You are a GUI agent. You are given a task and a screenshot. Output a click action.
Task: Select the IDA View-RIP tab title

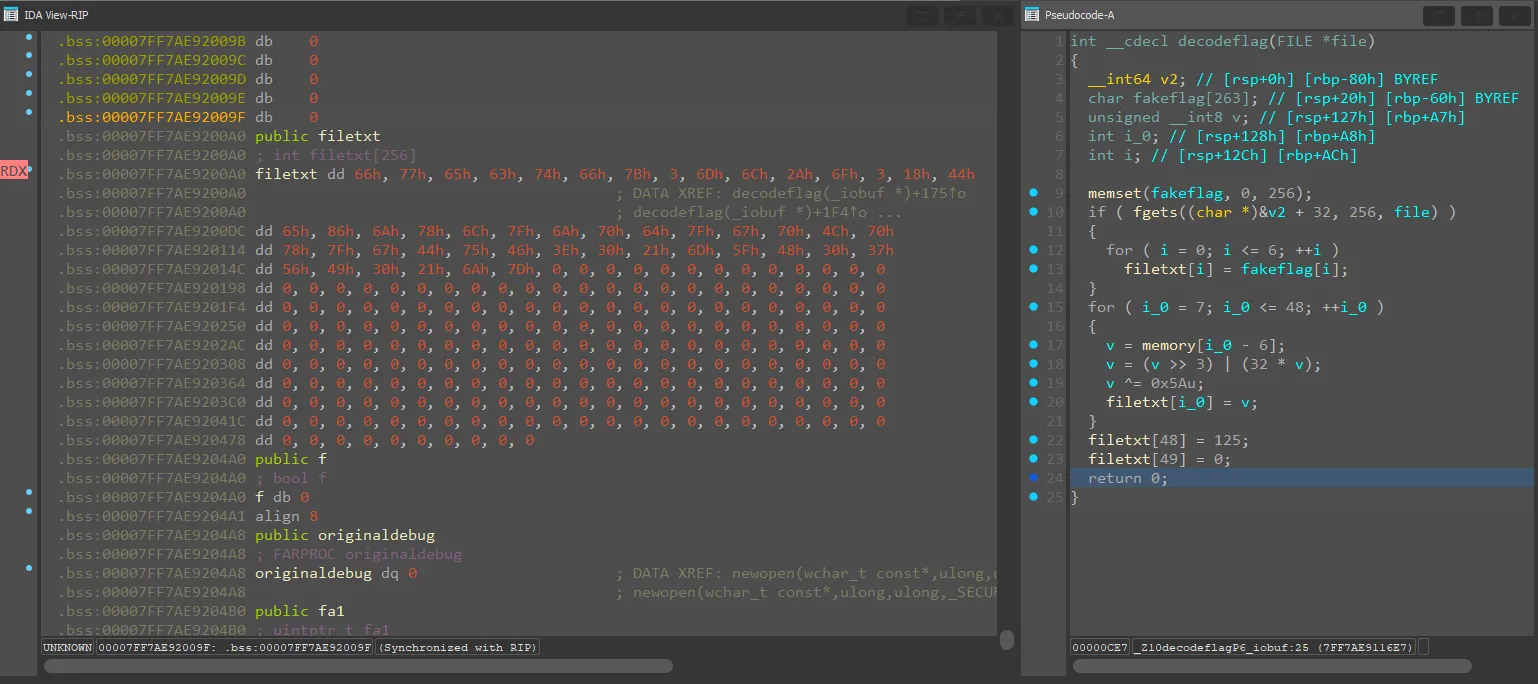click(56, 15)
